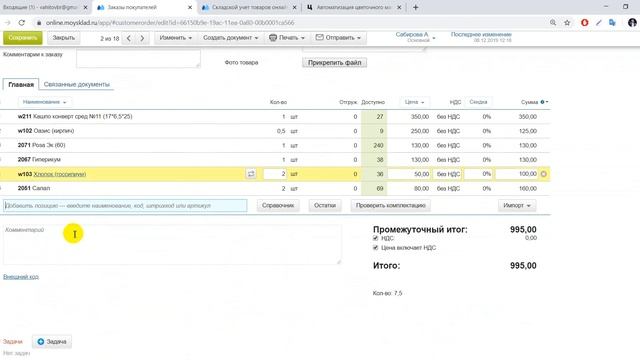The height and width of the screenshot is (360, 640).
Task: Click the Последнее изменение link
Action: click(x=481, y=35)
